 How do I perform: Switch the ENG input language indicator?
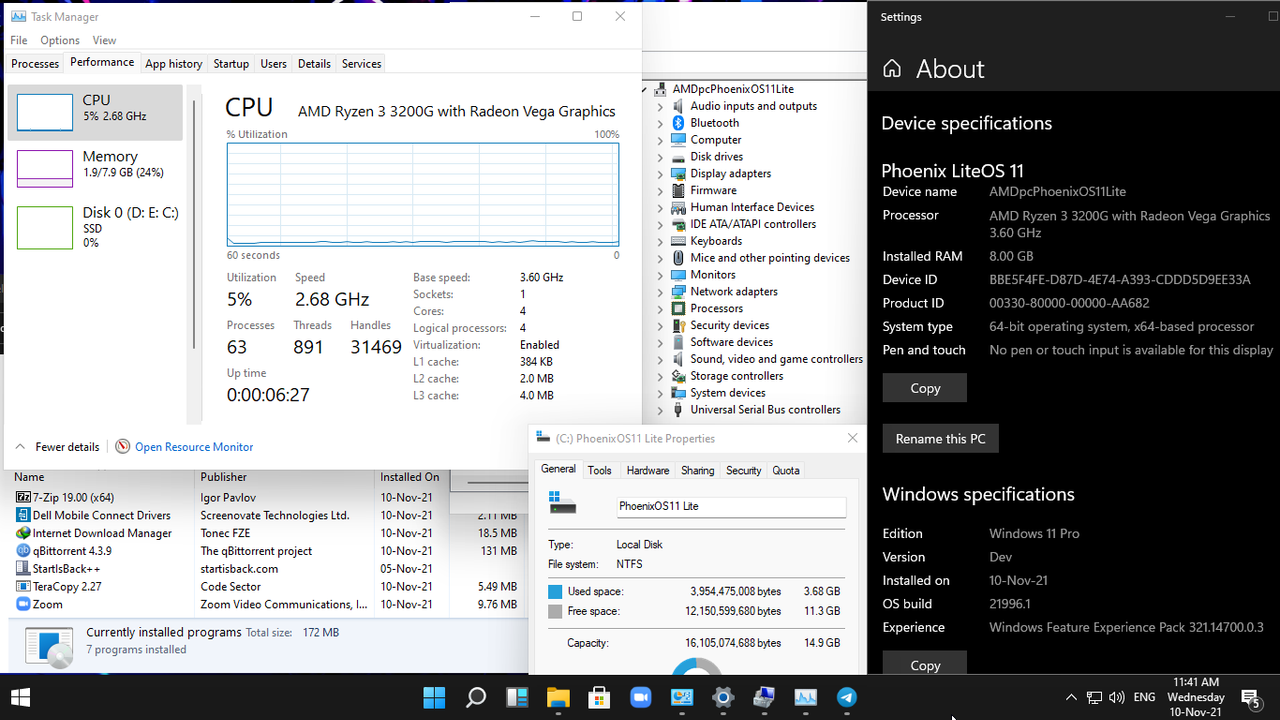pos(1144,697)
